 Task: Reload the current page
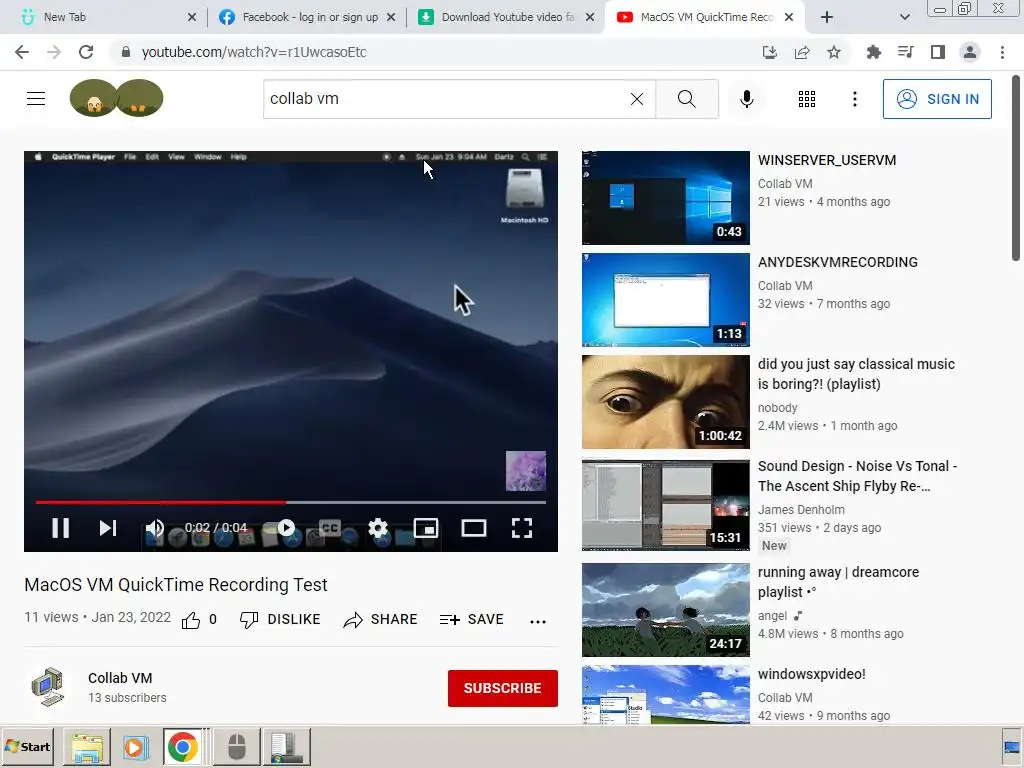tap(86, 52)
